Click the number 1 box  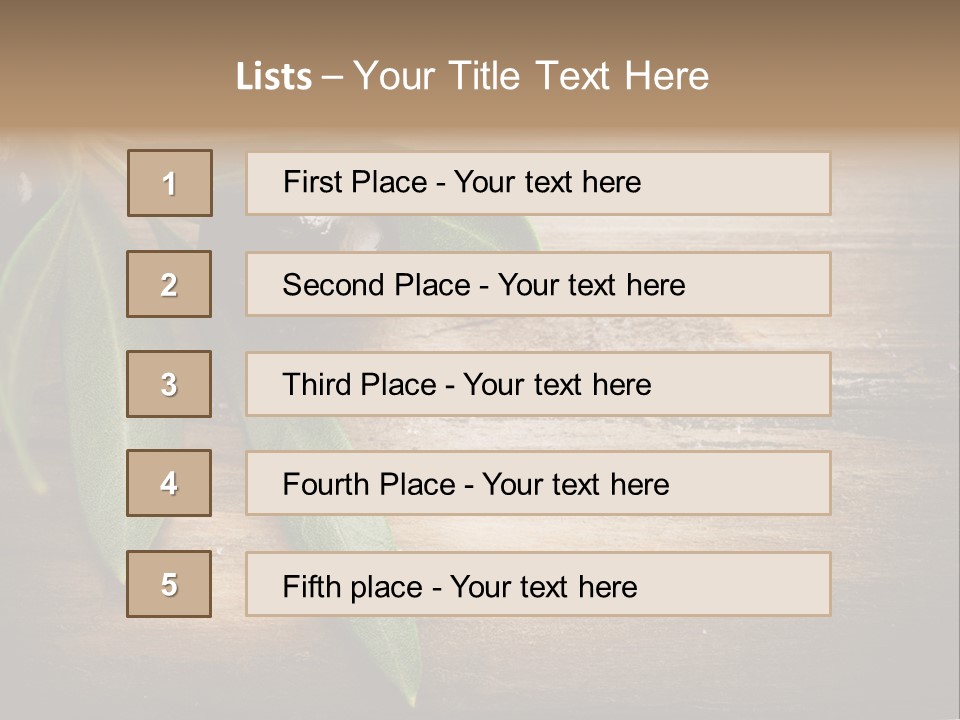pos(170,183)
